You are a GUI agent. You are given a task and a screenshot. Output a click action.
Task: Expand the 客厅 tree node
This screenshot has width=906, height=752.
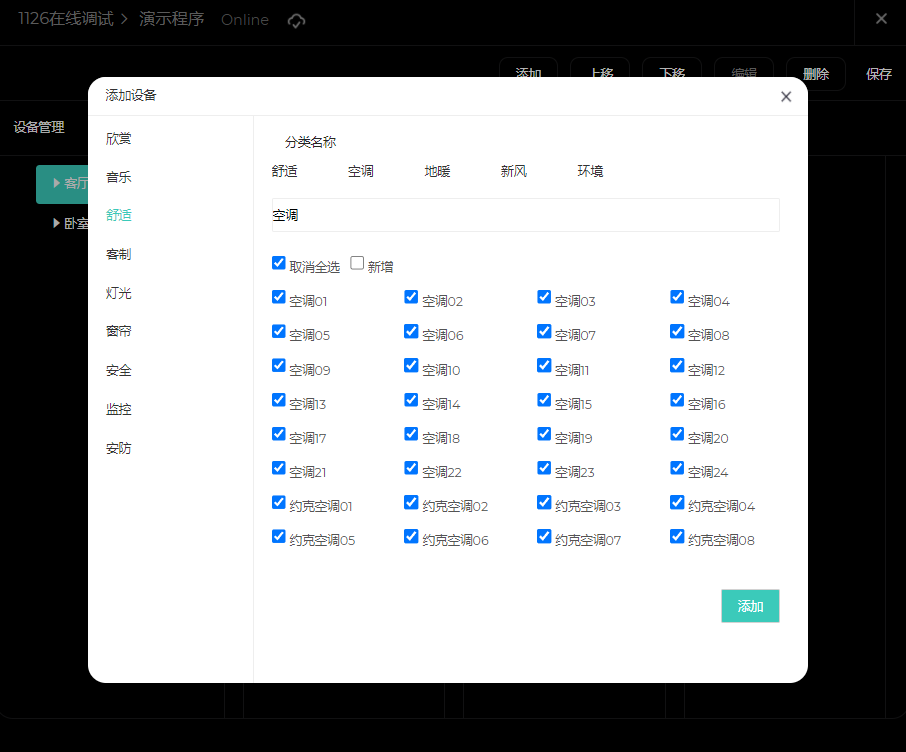coord(57,183)
